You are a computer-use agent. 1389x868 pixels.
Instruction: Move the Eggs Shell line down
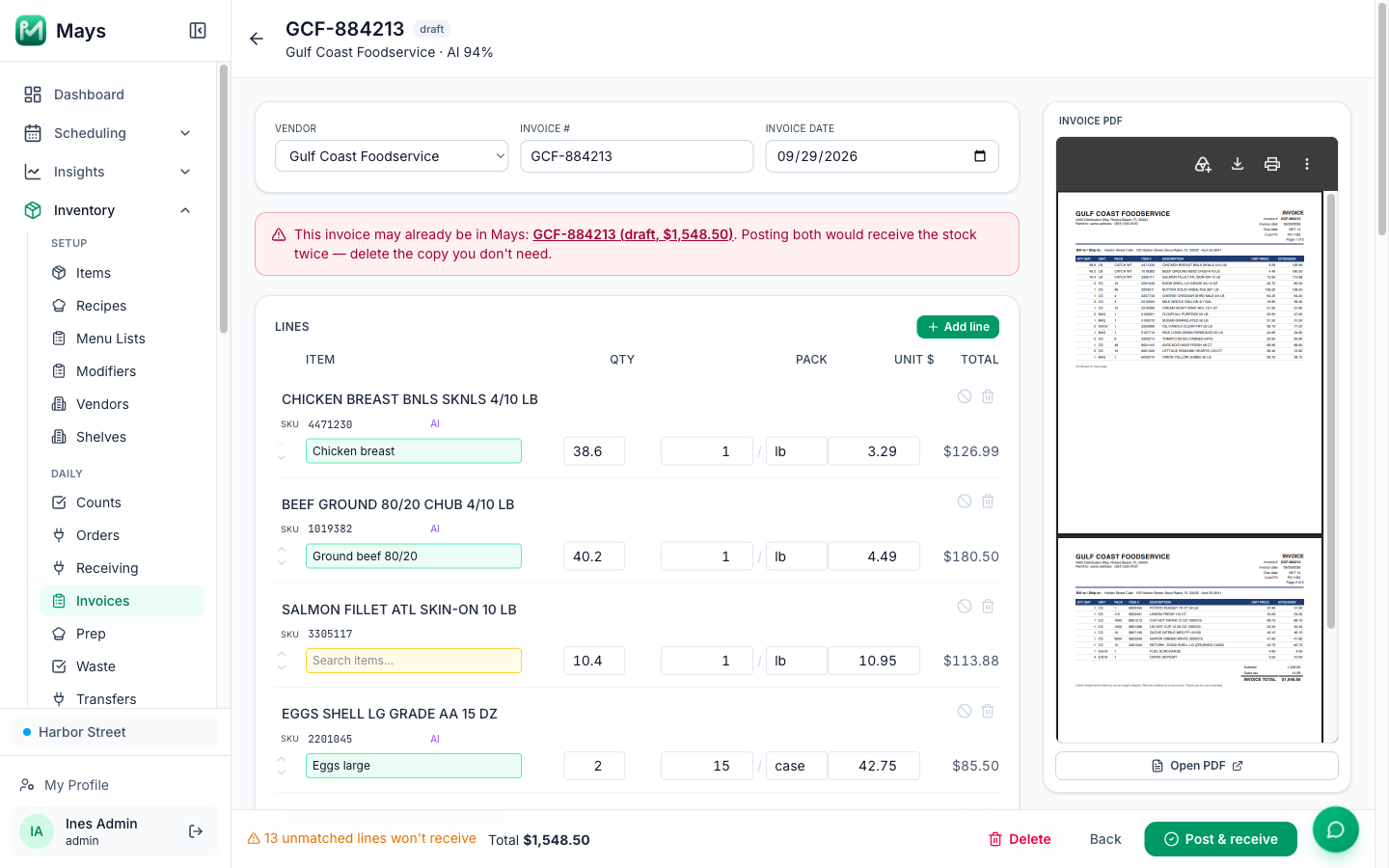click(x=282, y=772)
